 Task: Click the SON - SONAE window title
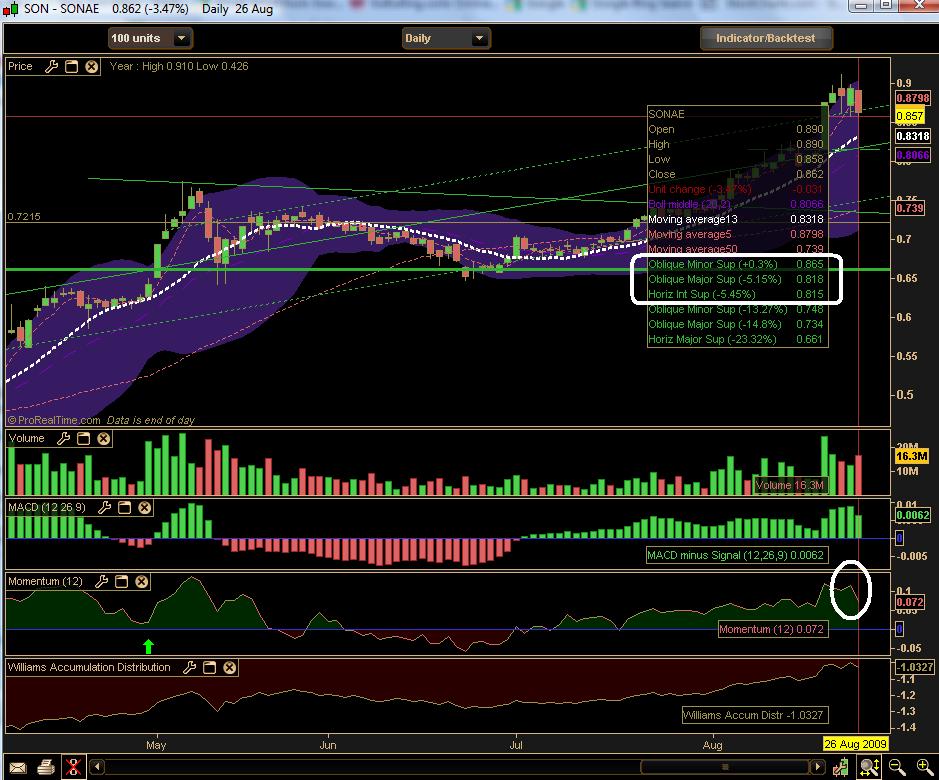(x=61, y=9)
